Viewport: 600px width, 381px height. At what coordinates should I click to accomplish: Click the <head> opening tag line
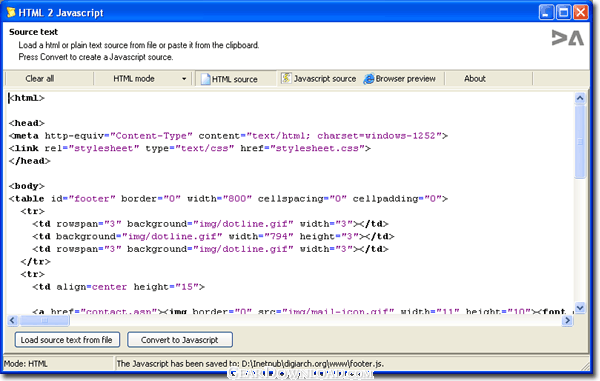click(27, 123)
